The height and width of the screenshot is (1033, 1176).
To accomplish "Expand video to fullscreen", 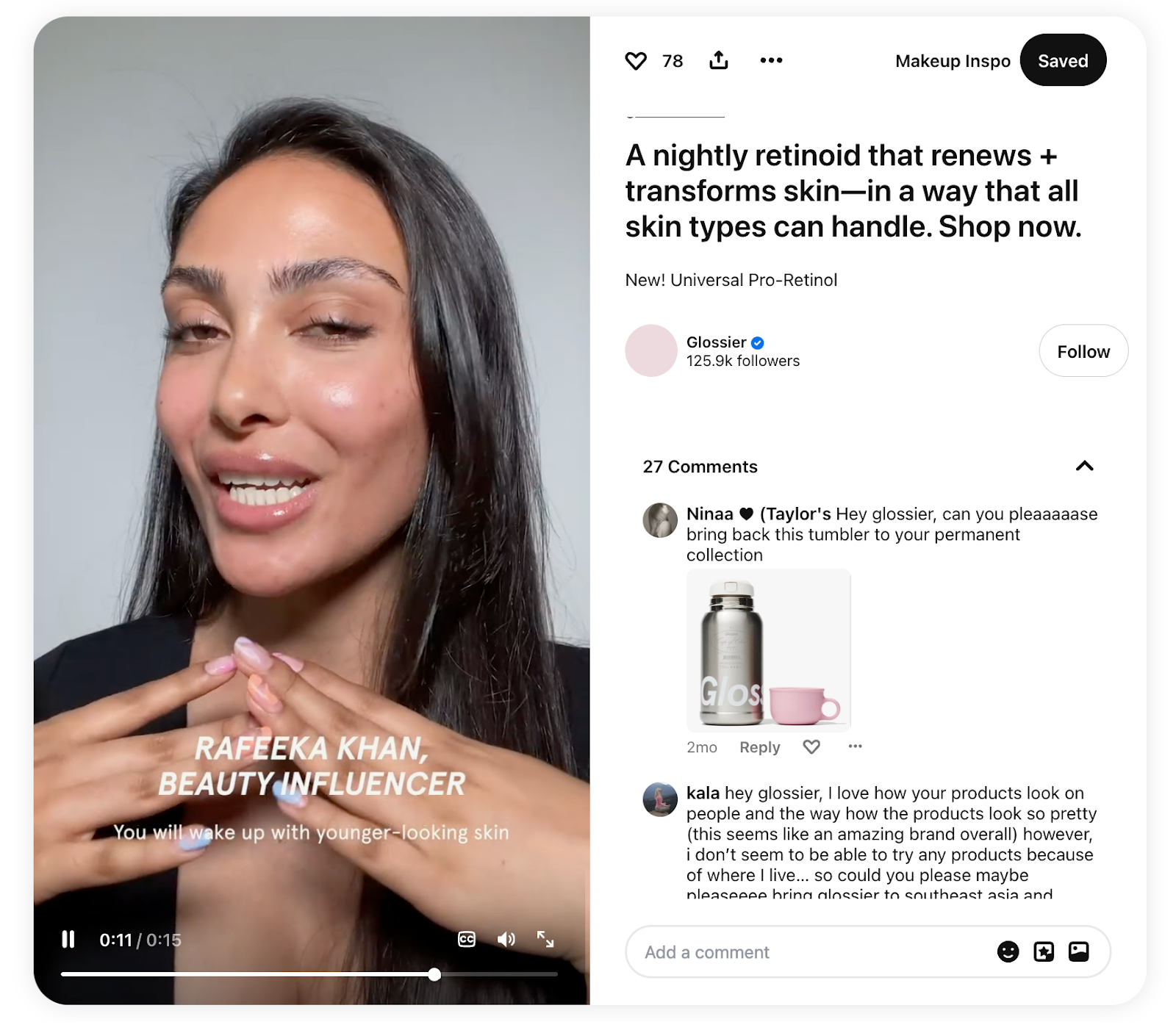I will point(545,939).
